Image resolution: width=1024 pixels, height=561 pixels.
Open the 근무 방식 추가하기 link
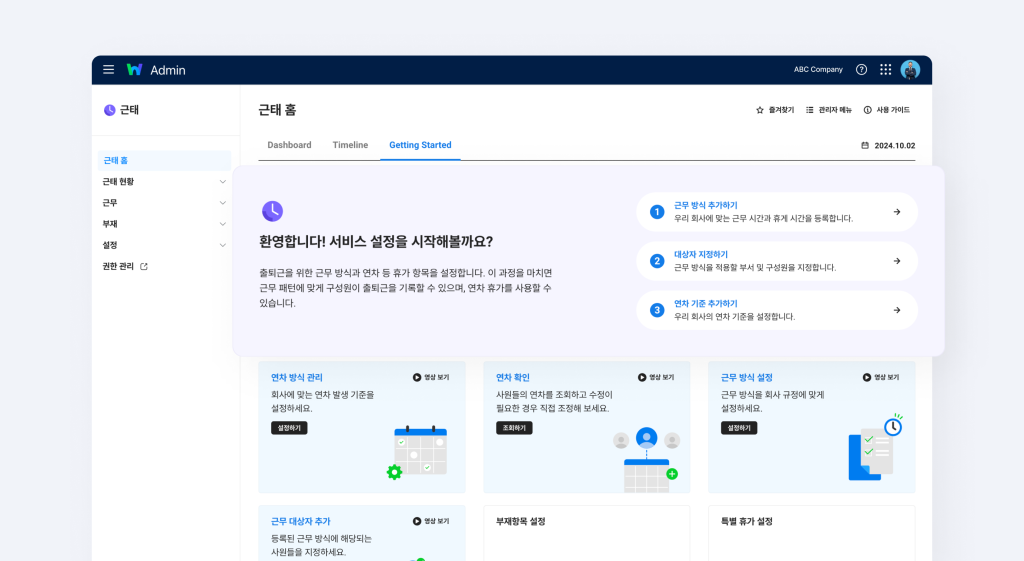[x=705, y=205]
